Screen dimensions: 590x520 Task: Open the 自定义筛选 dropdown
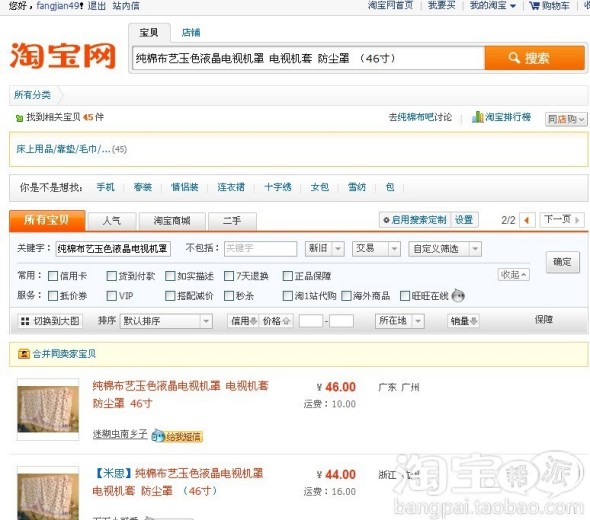pos(445,249)
